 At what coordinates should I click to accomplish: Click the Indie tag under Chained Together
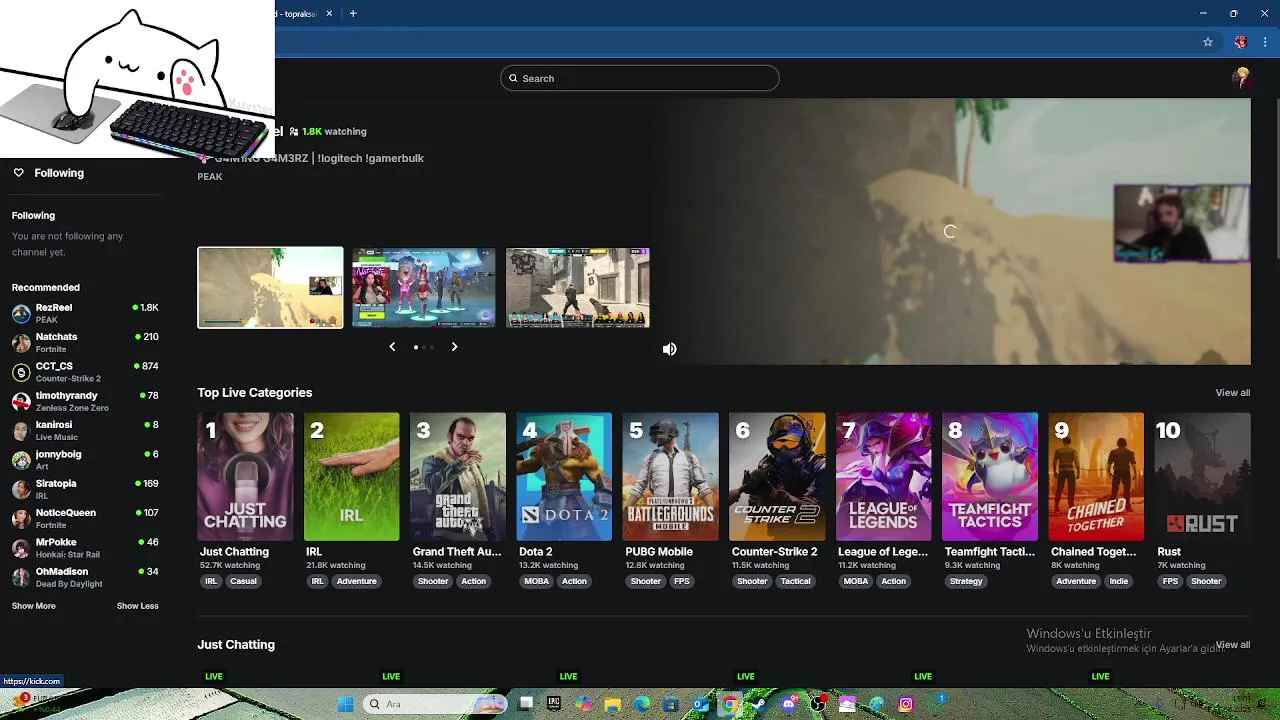[x=1118, y=581]
